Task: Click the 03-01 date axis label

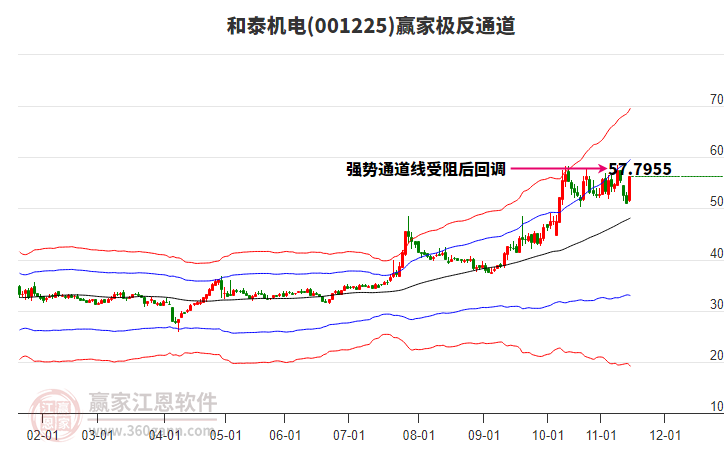Action: 97,436
